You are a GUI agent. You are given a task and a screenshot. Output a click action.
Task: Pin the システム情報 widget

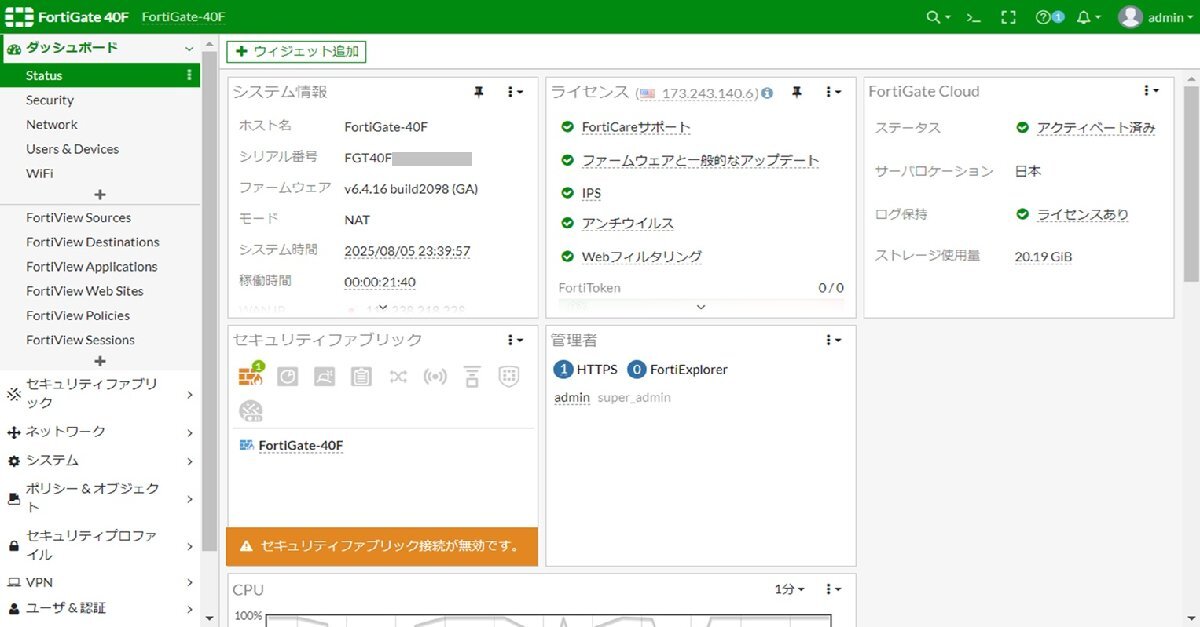pyautogui.click(x=479, y=92)
